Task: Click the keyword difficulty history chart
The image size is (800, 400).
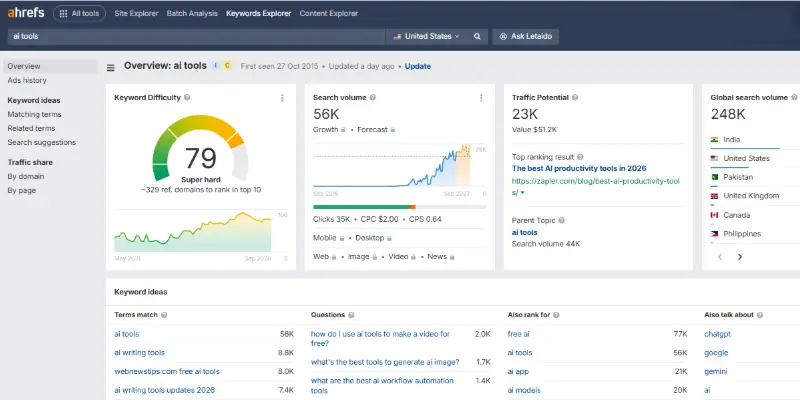Action: [193, 231]
